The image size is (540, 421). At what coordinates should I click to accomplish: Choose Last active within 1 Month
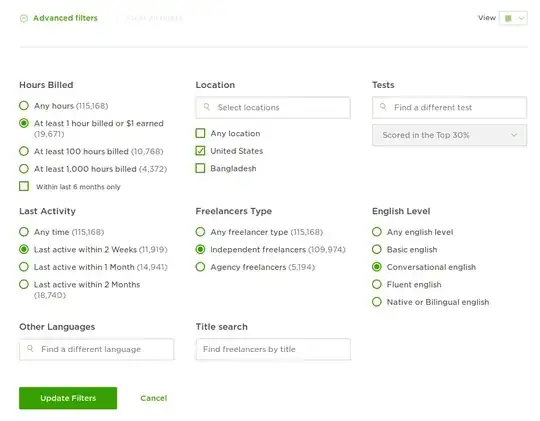24,267
